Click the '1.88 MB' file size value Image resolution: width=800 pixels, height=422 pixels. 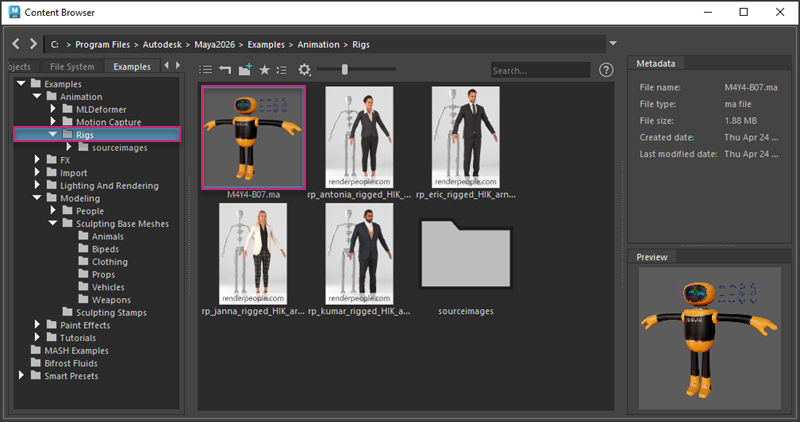coord(741,120)
